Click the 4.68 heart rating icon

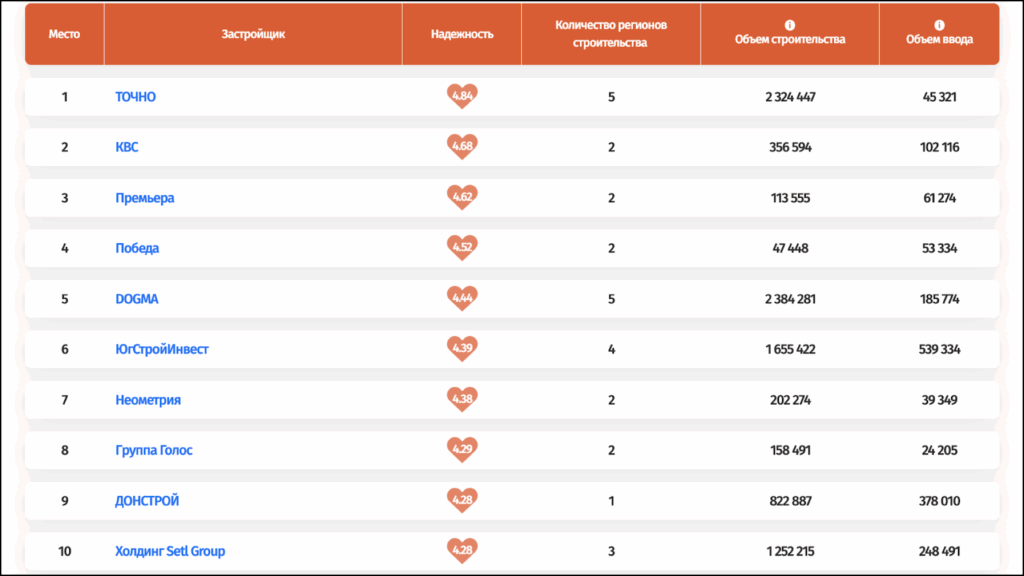pyautogui.click(x=462, y=147)
